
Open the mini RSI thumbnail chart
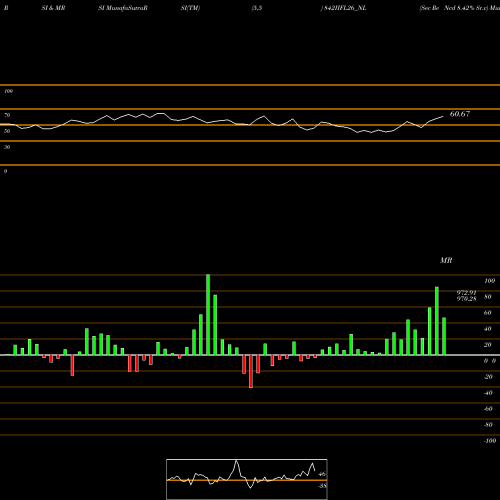coord(247,479)
